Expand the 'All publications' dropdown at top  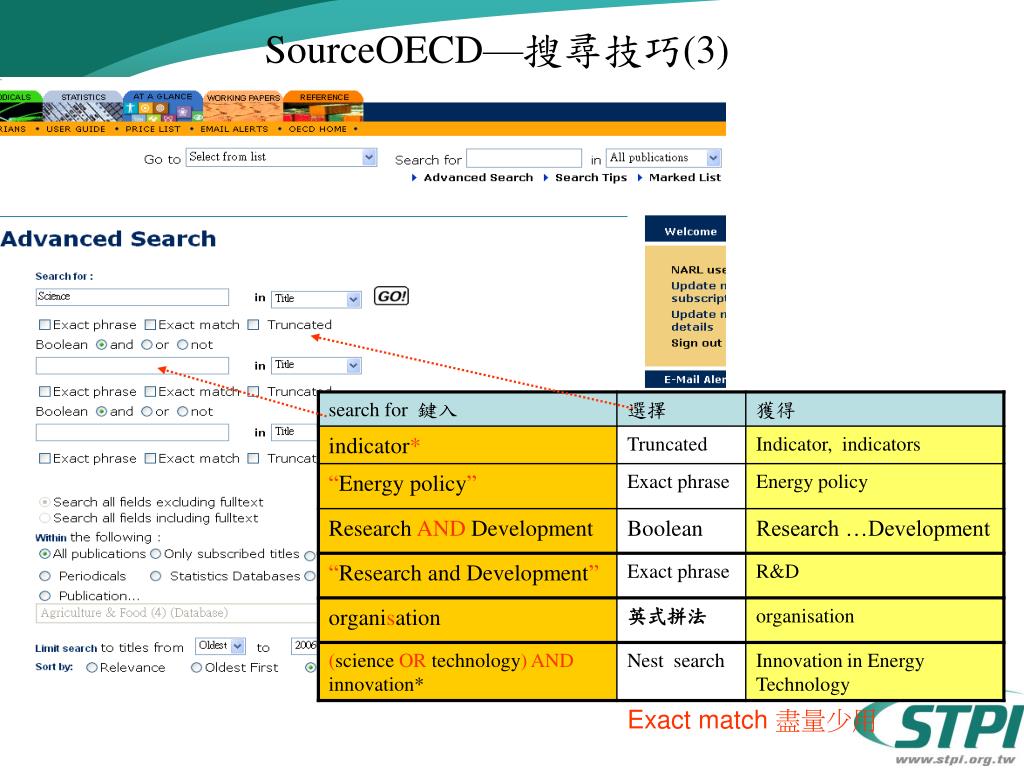[x=664, y=157]
